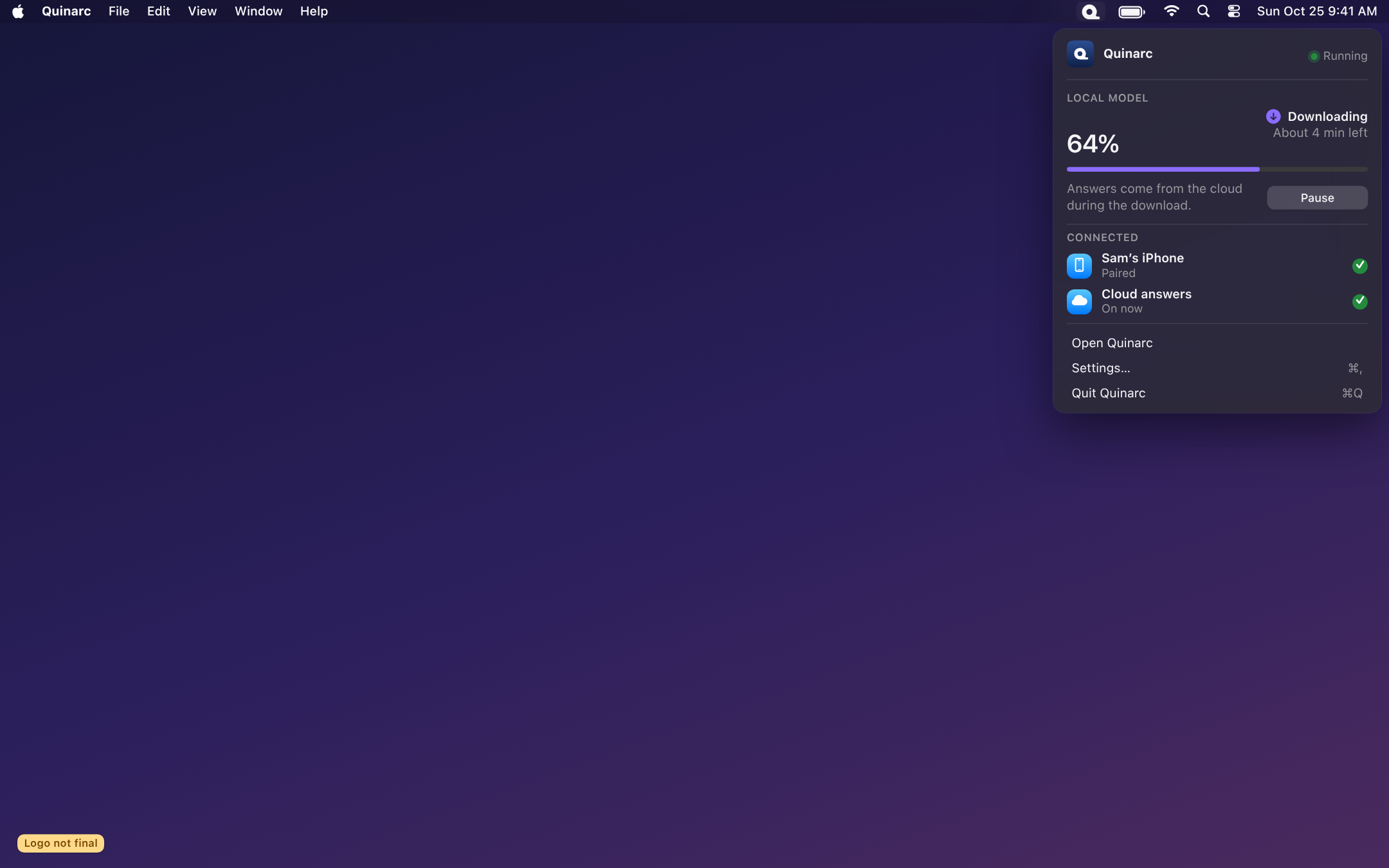1389x868 pixels.
Task: Click the "Downloading" status label
Action: [x=1327, y=116]
